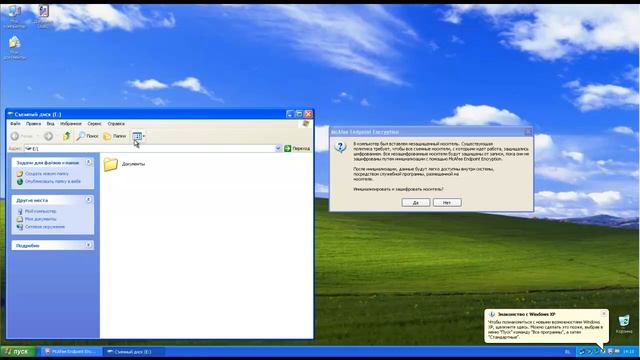The image size is (640, 360).
Task: Click the publish folder to web link
Action: click(53, 181)
